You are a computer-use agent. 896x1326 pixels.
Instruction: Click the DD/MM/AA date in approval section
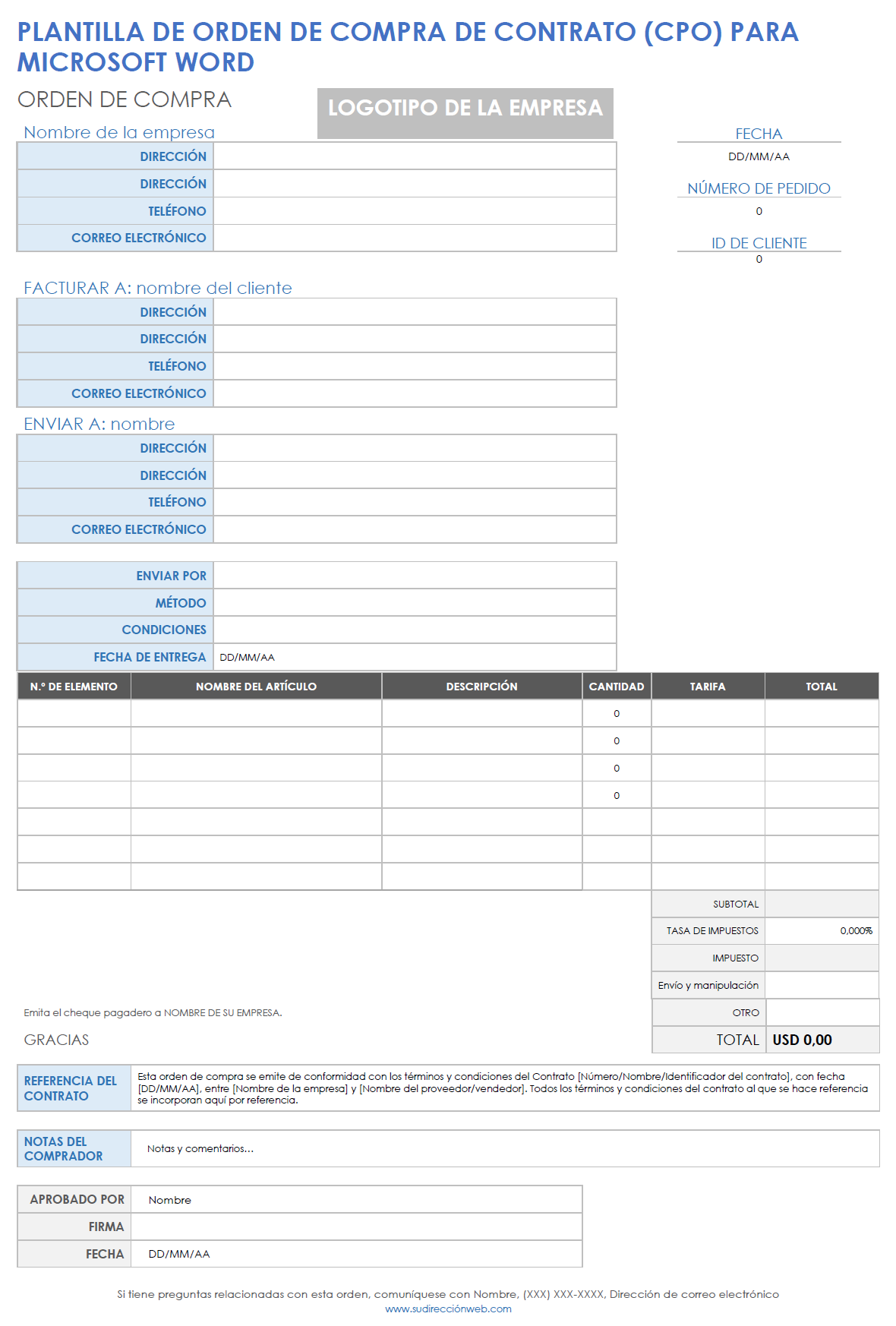pyautogui.click(x=179, y=1254)
